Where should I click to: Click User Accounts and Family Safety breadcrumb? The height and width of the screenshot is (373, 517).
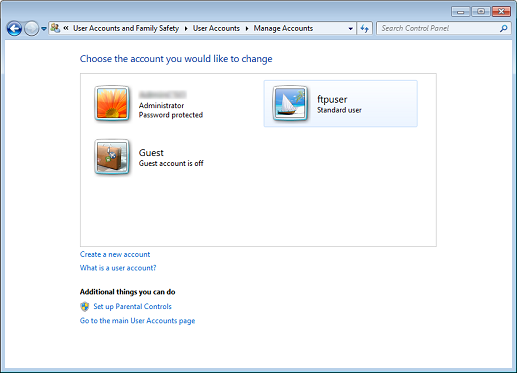pyautogui.click(x=126, y=28)
